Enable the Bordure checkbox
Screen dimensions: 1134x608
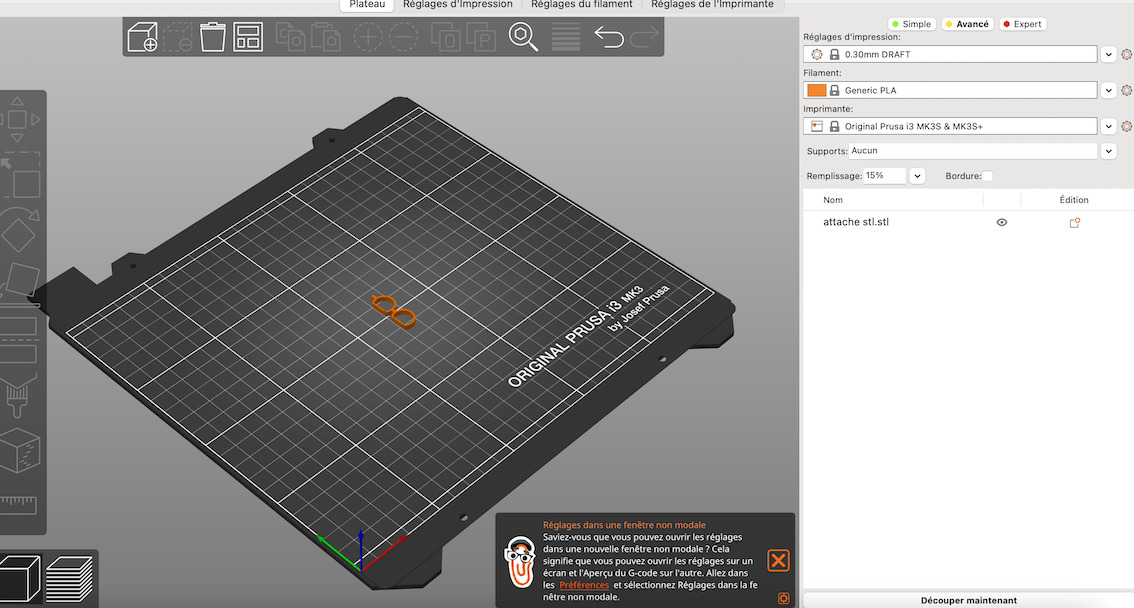(x=987, y=176)
